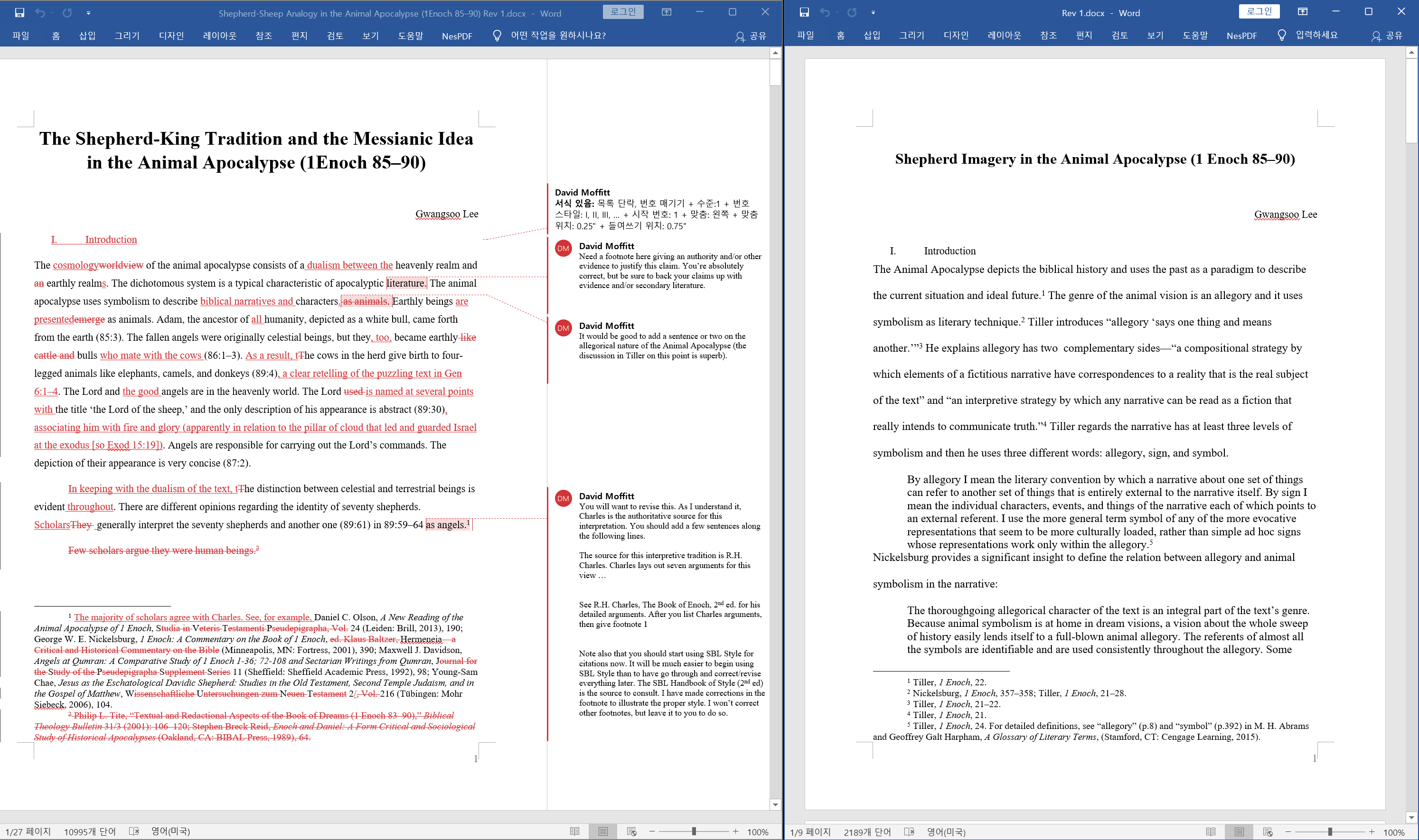Switch to Read Mode view in right window
Screen dimensions: 1419x840
(1211, 831)
